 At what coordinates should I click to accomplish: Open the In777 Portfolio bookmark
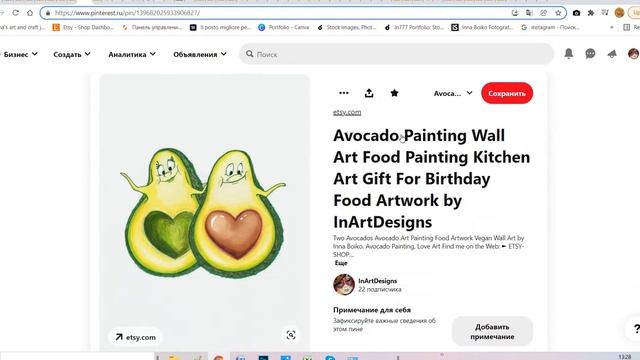414,27
